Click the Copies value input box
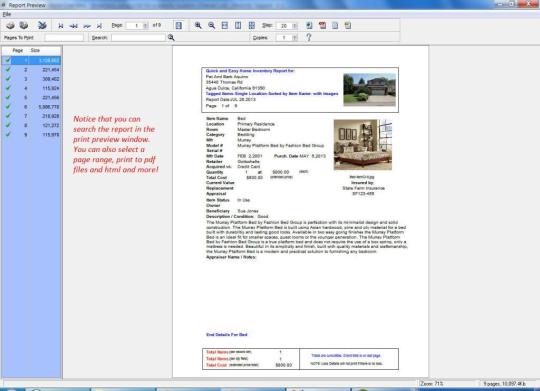Image resolution: width=540 pixels, height=391 pixels. pos(284,38)
